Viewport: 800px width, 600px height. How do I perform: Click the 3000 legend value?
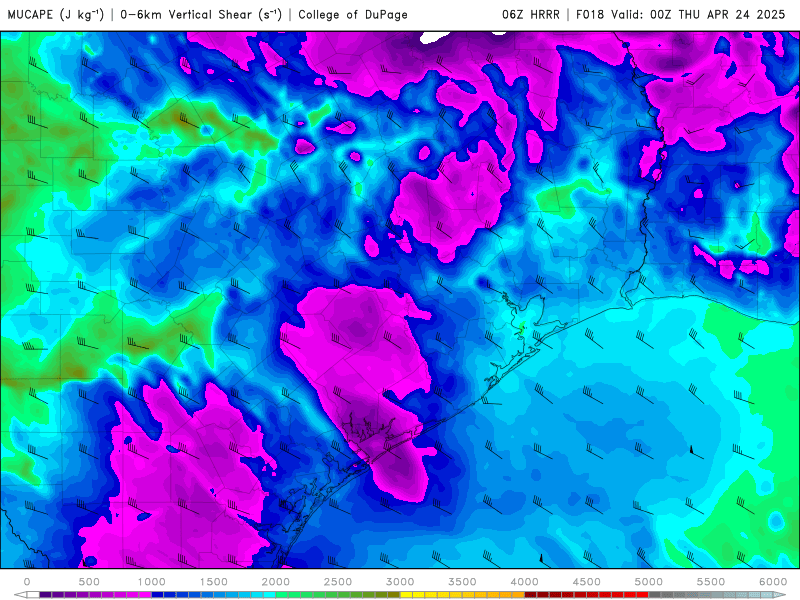click(x=400, y=582)
